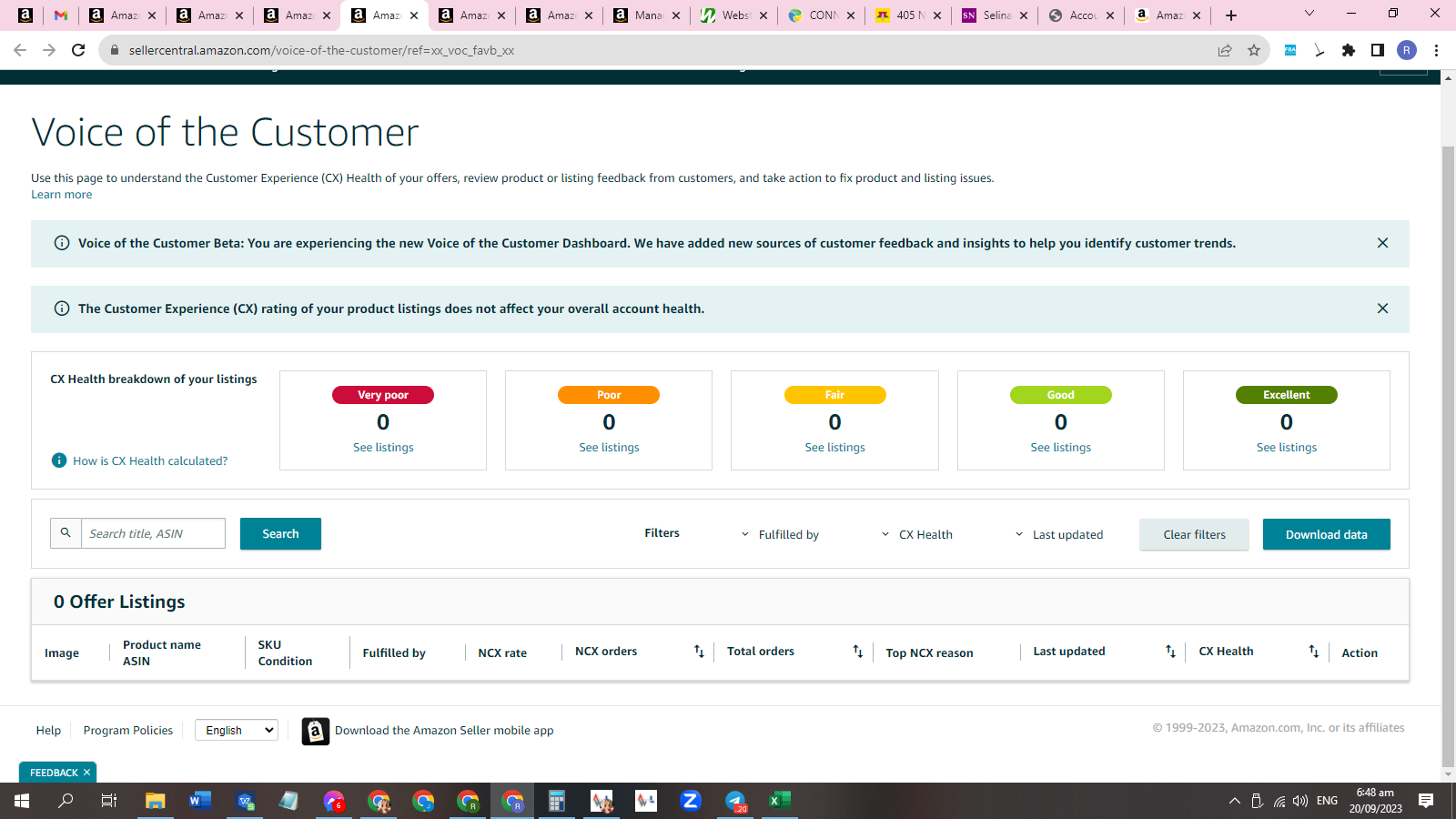Expand the Last updated filter dropdown
The image size is (1456, 819).
(x=1058, y=535)
